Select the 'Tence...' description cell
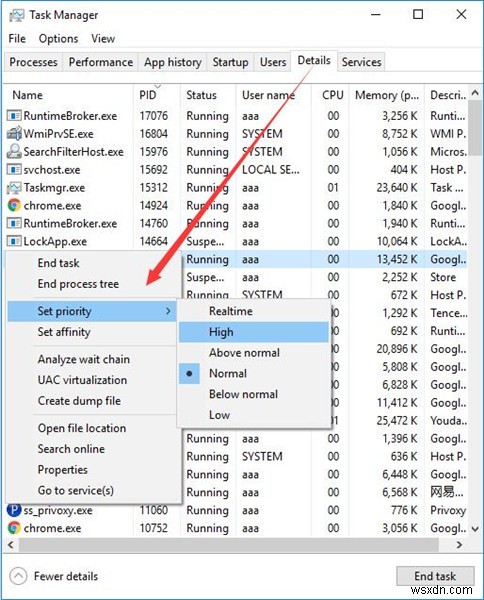Screen dimensions: 484x600 (448, 313)
